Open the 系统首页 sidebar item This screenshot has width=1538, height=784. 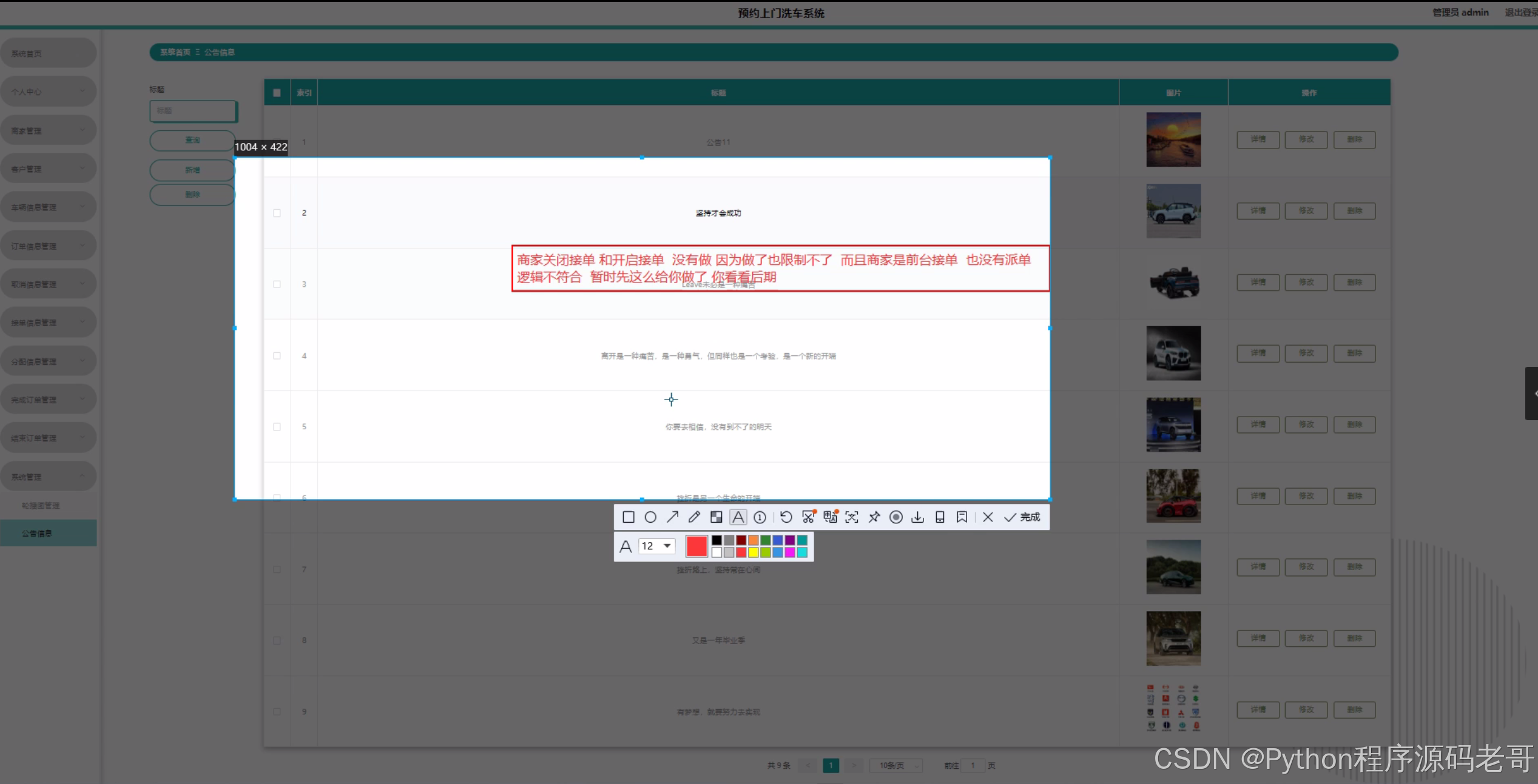tap(48, 53)
